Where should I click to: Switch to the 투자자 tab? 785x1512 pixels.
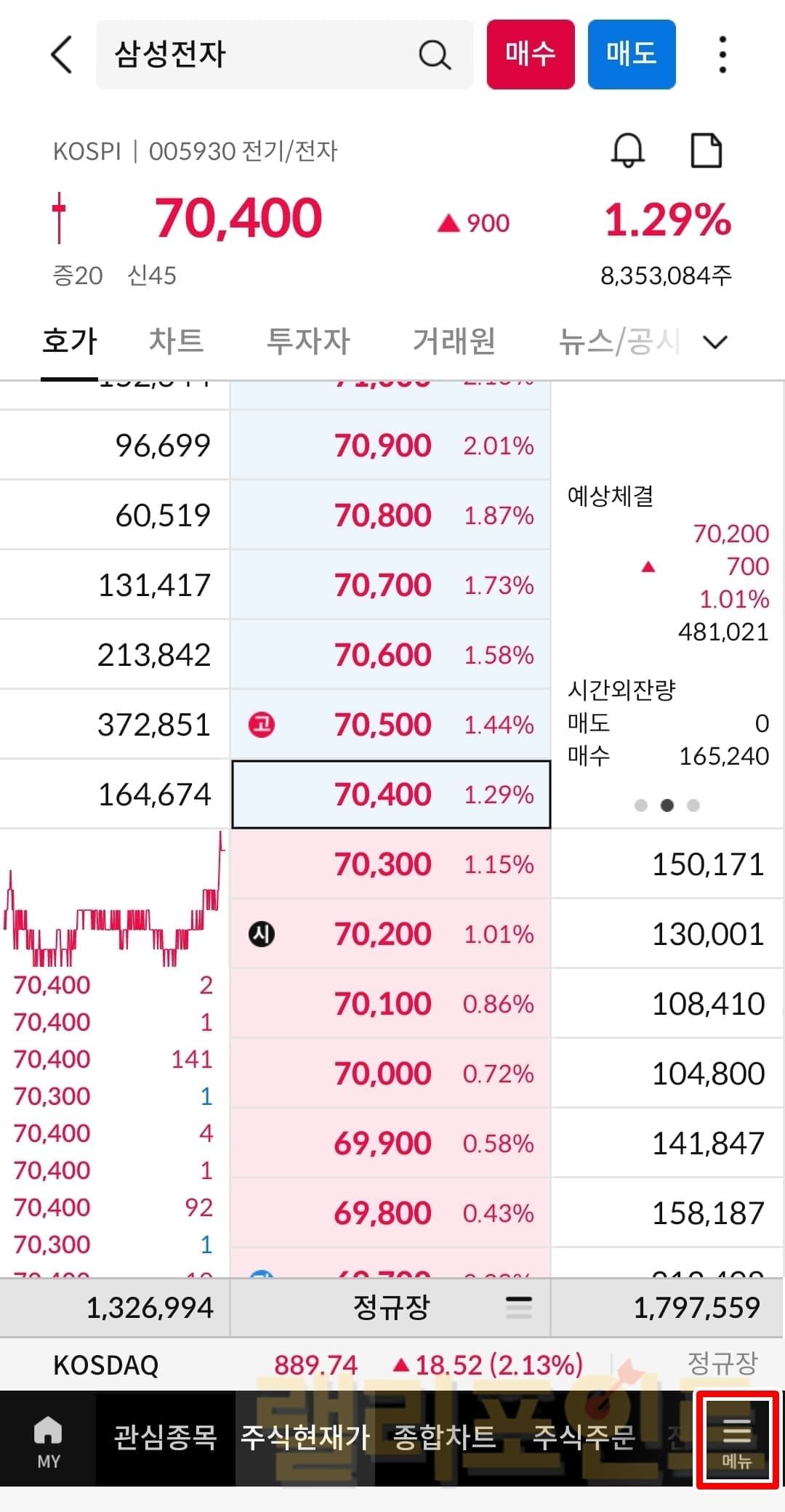(x=308, y=341)
